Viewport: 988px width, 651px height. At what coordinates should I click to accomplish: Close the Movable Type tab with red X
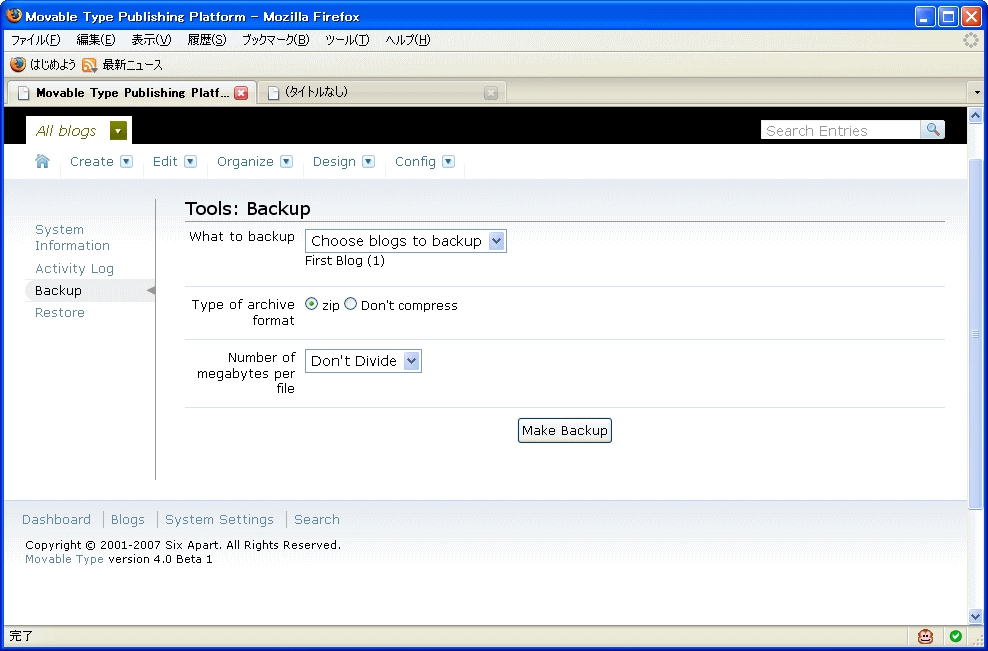[x=241, y=93]
